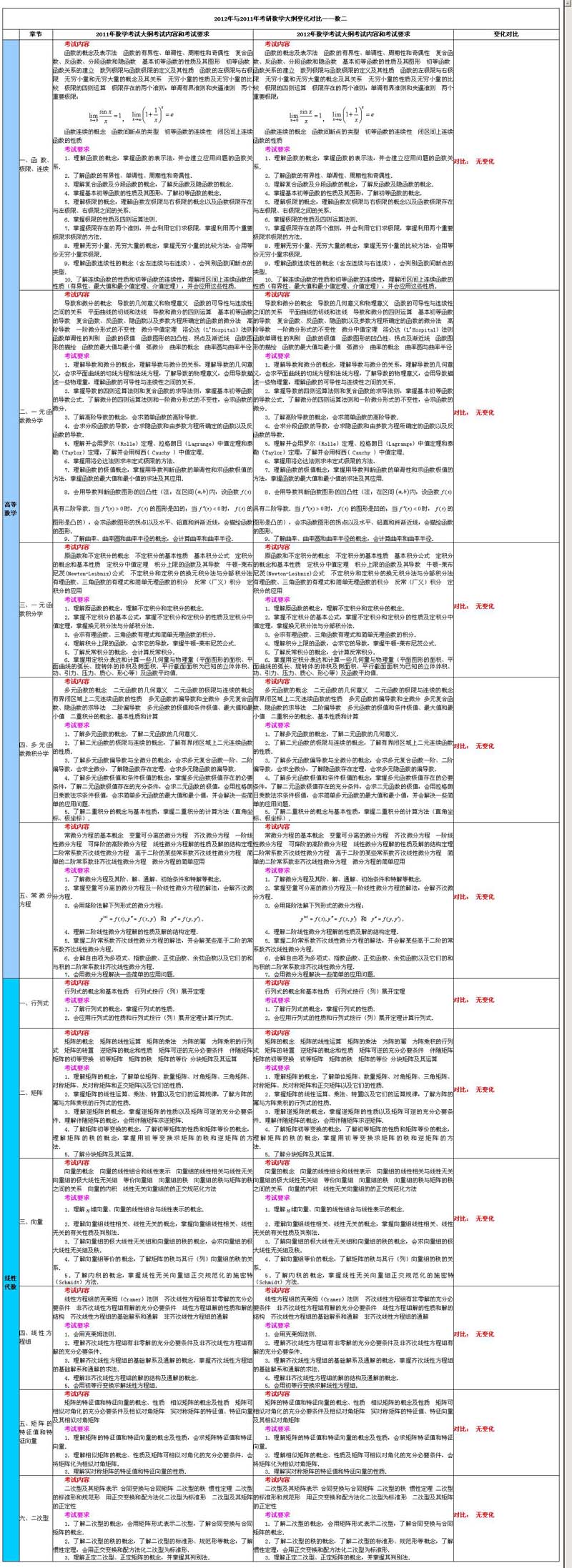Screen dimensions: 572x1568
Task: Select chapter '四、多元函数微积分学'
Action: [x=35, y=748]
